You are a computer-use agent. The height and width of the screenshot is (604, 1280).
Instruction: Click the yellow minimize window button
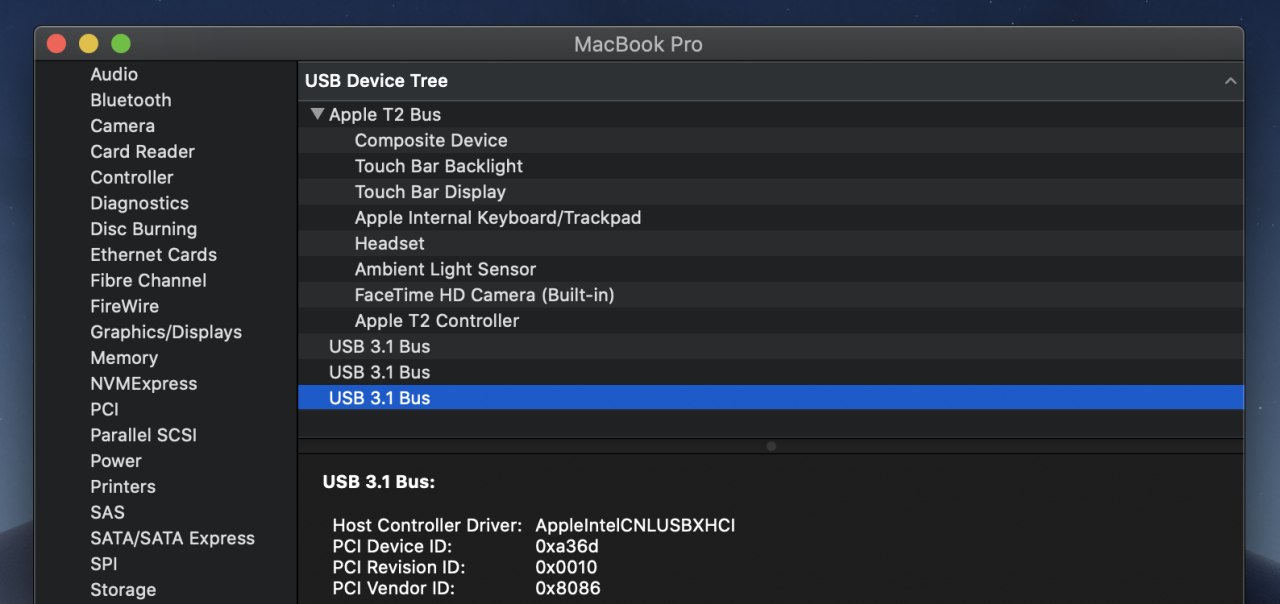pyautogui.click(x=89, y=44)
